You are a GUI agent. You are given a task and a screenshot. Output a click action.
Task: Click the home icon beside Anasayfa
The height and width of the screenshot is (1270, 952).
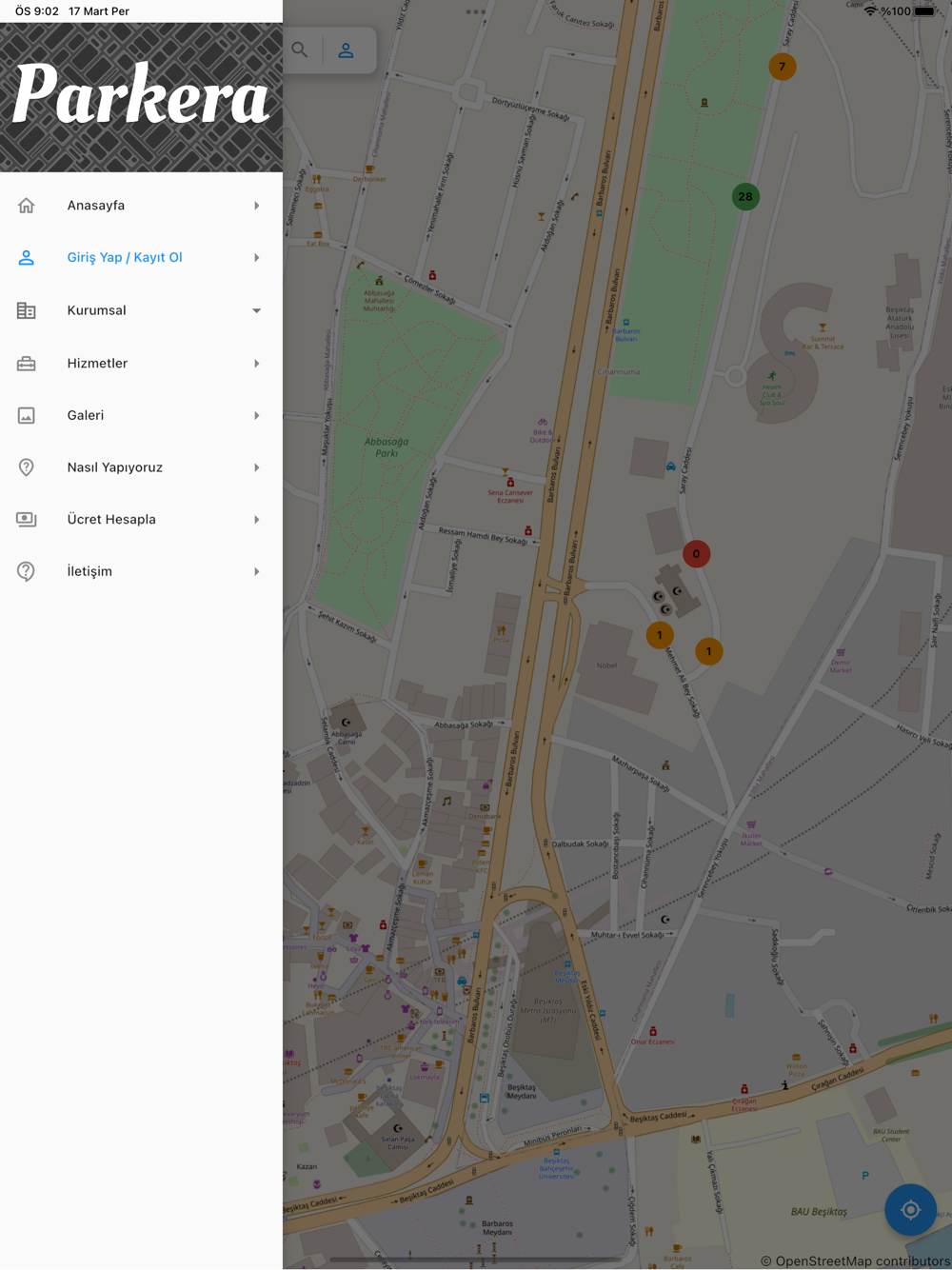click(27, 206)
